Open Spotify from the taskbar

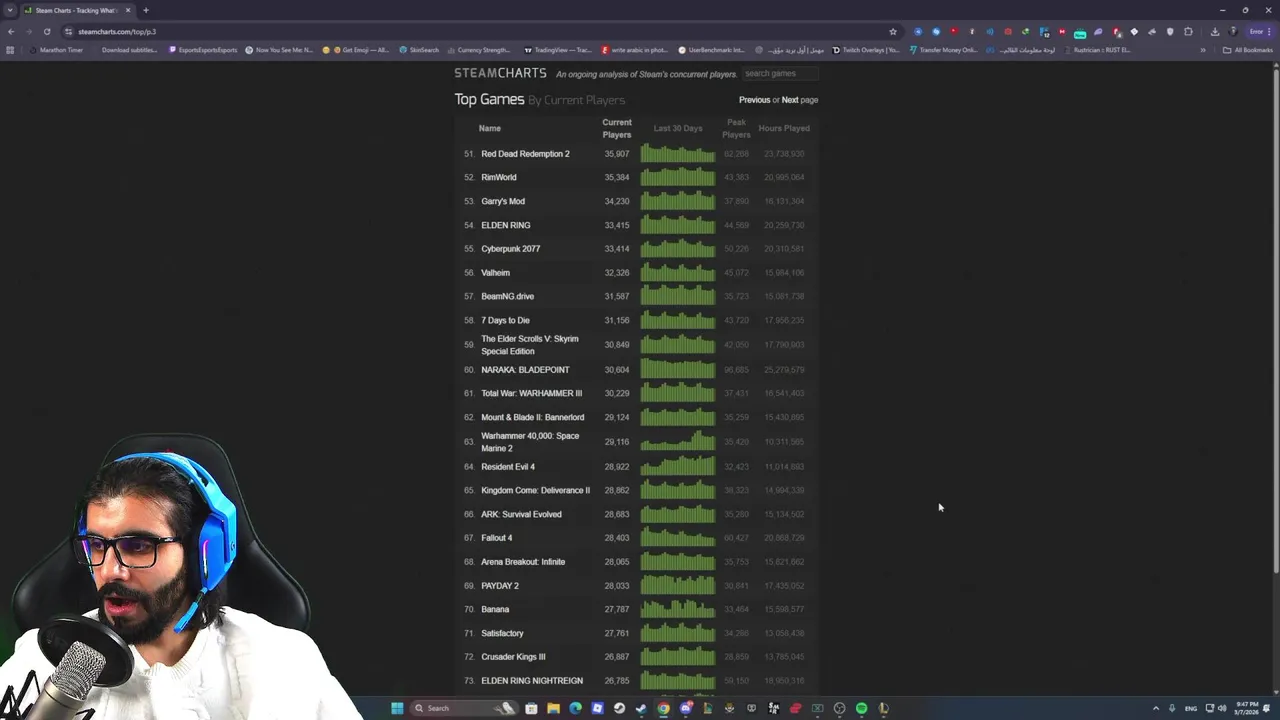(x=861, y=708)
